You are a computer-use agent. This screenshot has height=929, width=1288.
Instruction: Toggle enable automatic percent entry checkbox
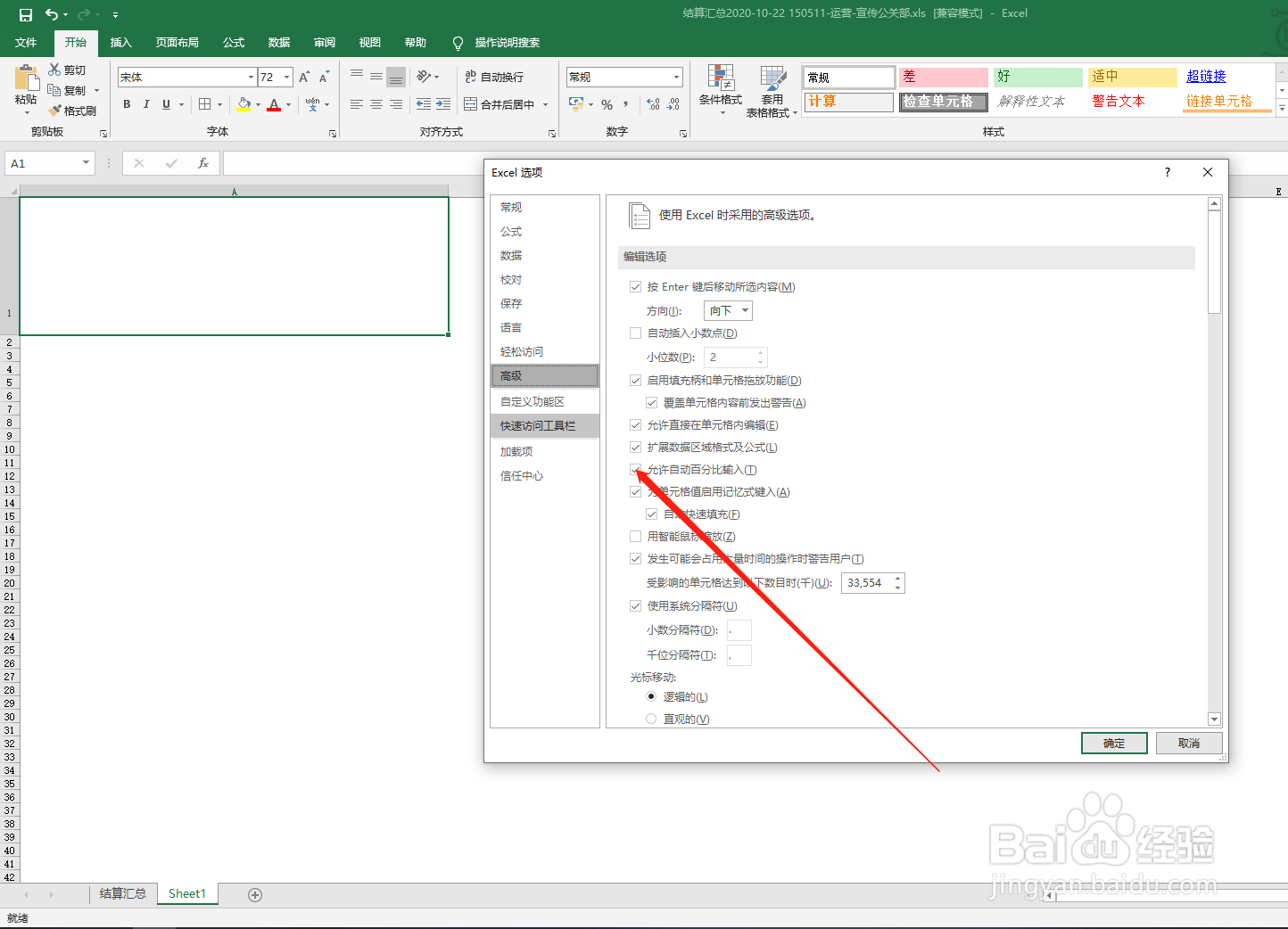(x=635, y=470)
